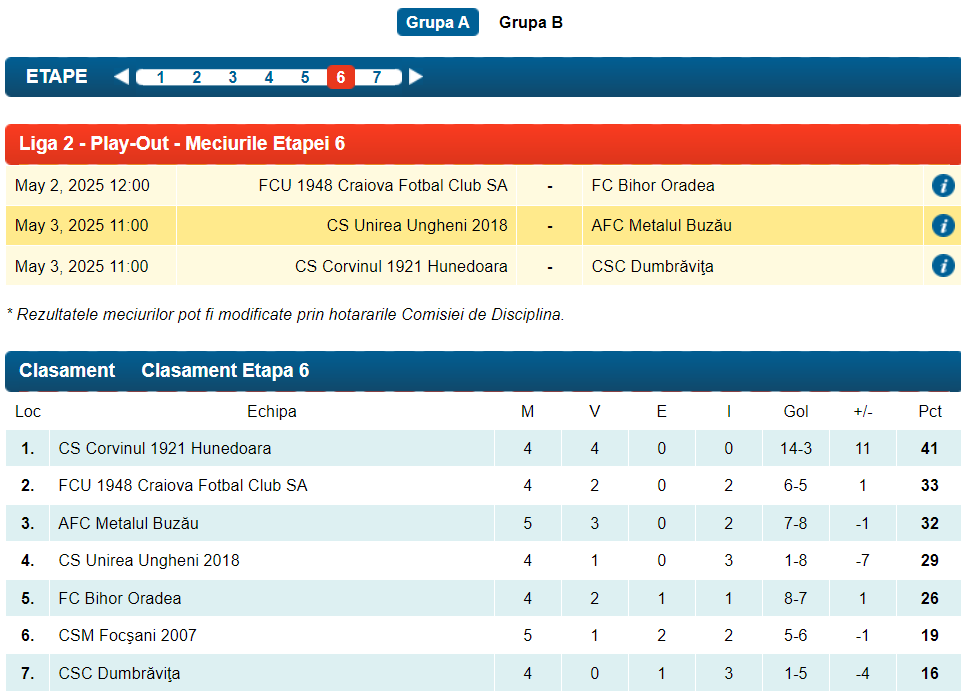Click CSM Focșani 2007 in standings

[127, 635]
